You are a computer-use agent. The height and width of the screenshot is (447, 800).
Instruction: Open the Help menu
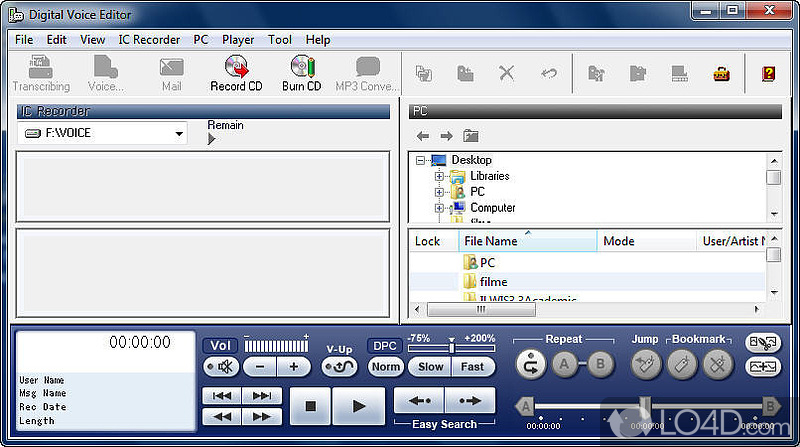[318, 40]
